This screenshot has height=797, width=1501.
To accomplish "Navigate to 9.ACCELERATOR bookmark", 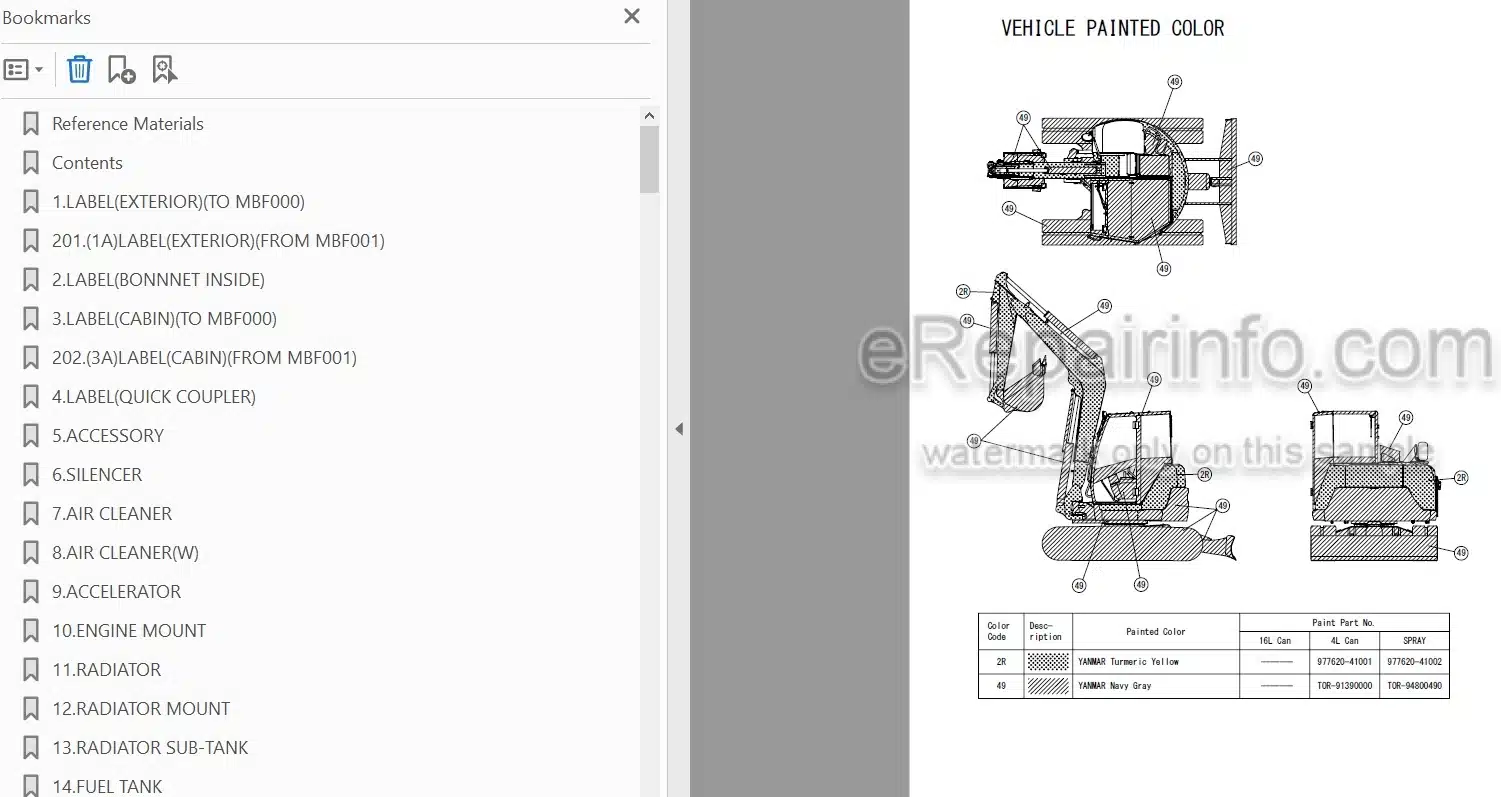I will coord(116,592).
